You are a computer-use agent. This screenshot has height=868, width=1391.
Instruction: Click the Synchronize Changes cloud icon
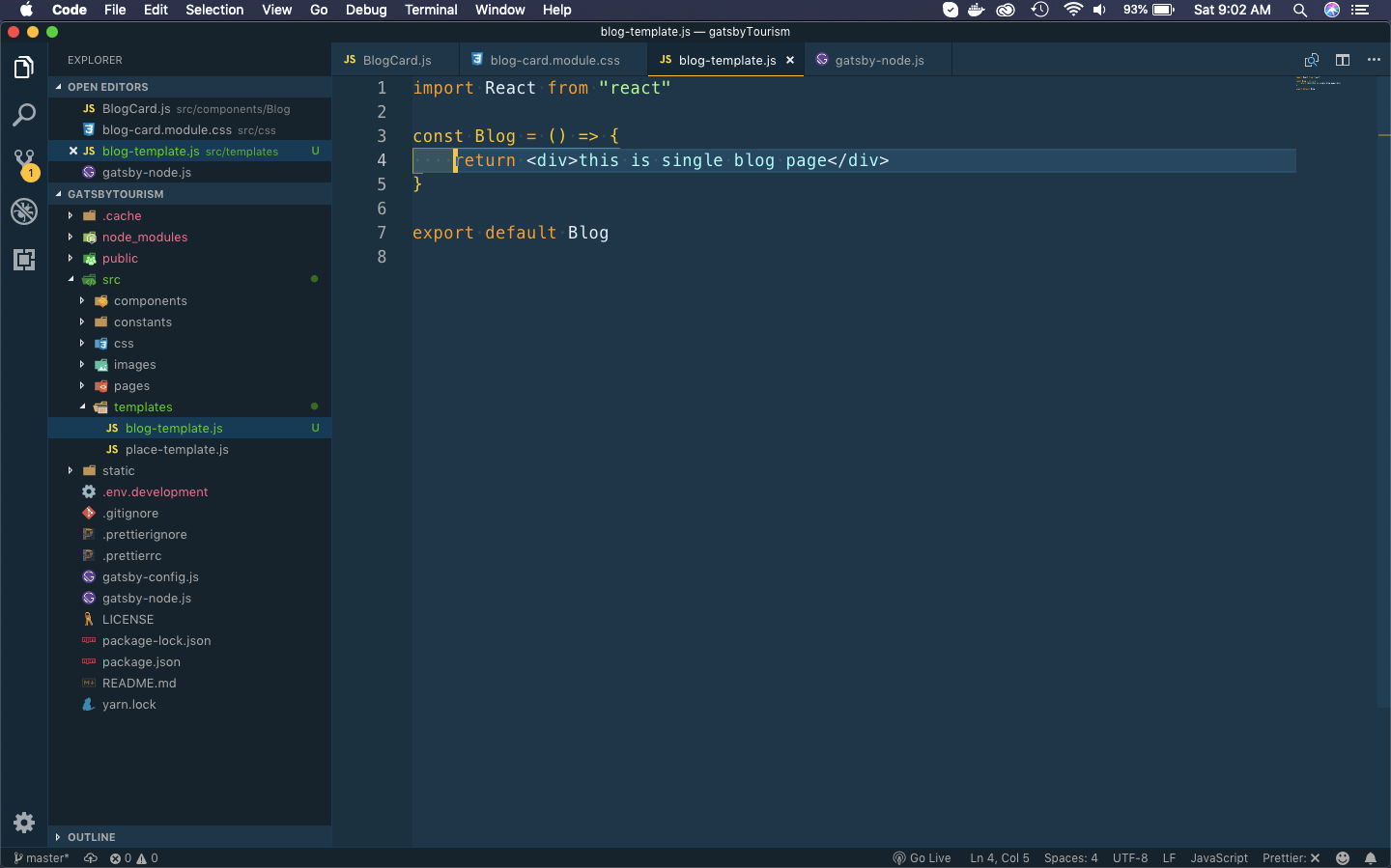pyautogui.click(x=91, y=857)
